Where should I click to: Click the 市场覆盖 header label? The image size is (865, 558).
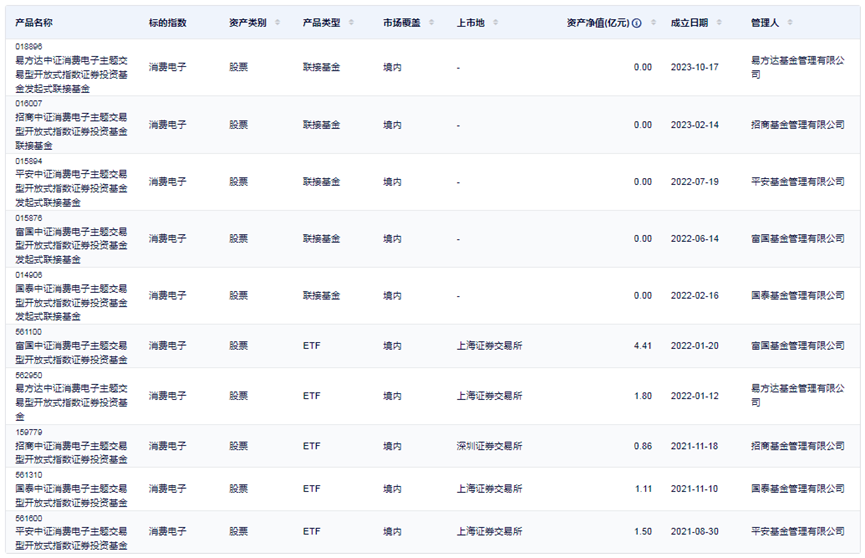click(402, 23)
